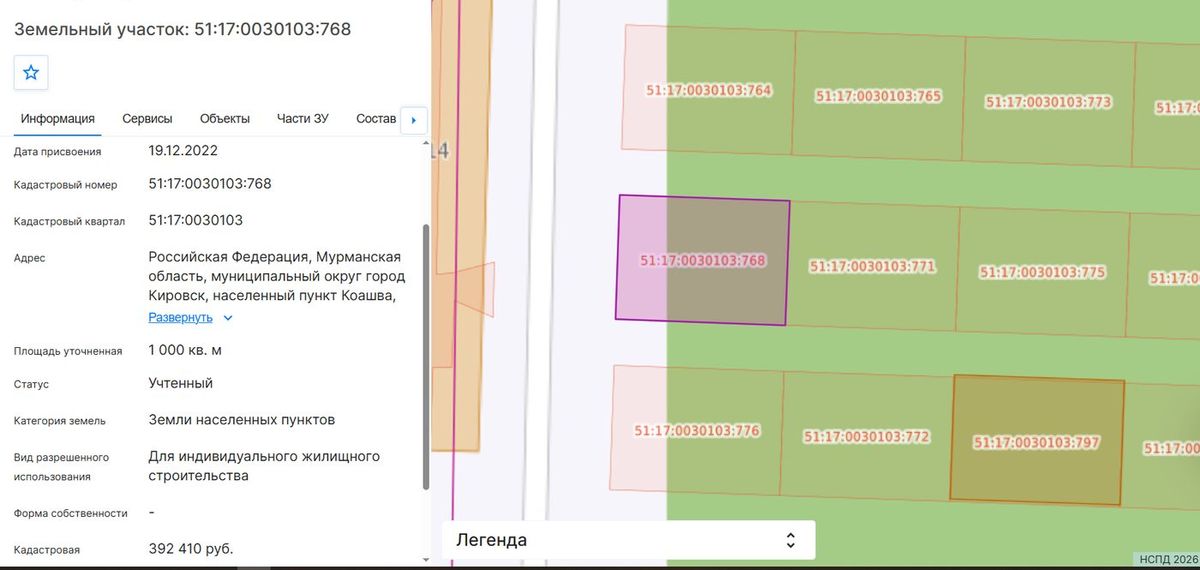Click the Дата присвоения label

click(x=58, y=152)
